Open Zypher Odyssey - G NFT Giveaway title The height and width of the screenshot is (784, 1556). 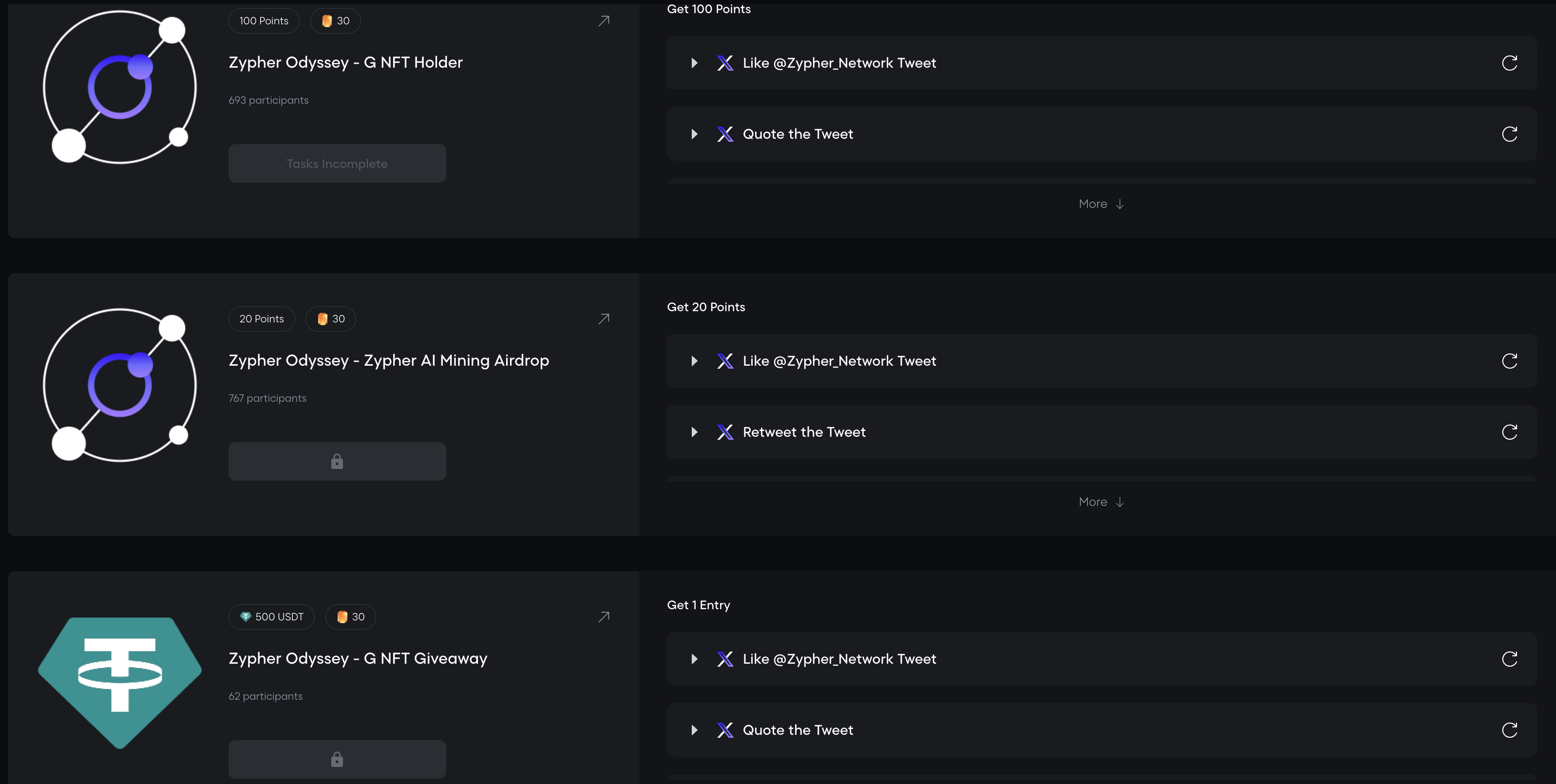[x=358, y=658]
